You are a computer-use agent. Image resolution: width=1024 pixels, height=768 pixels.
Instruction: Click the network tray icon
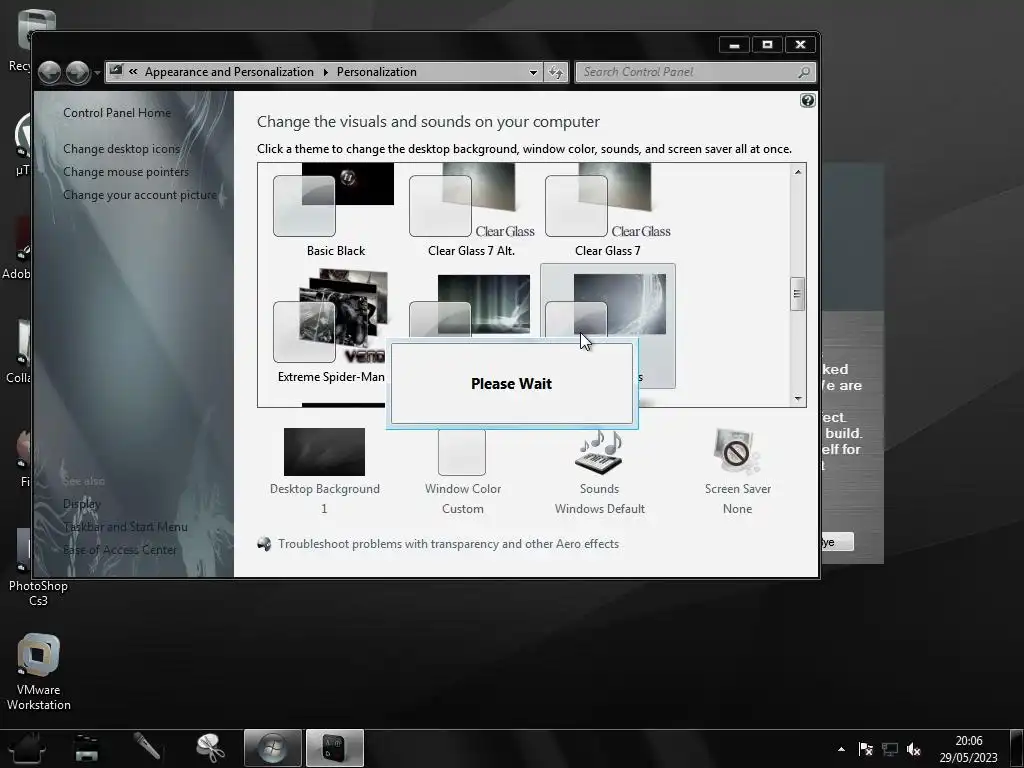889,749
